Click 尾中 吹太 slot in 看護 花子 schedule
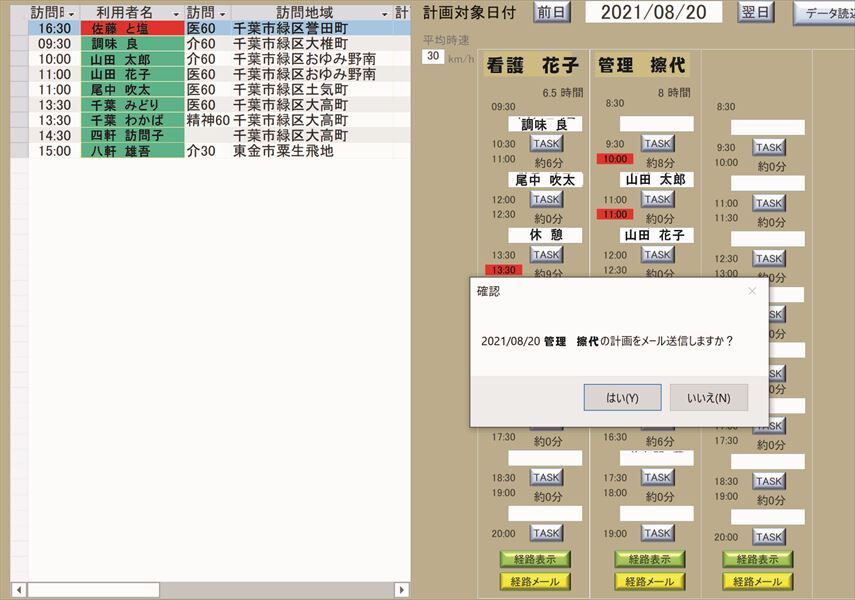855x600 pixels. pos(545,180)
